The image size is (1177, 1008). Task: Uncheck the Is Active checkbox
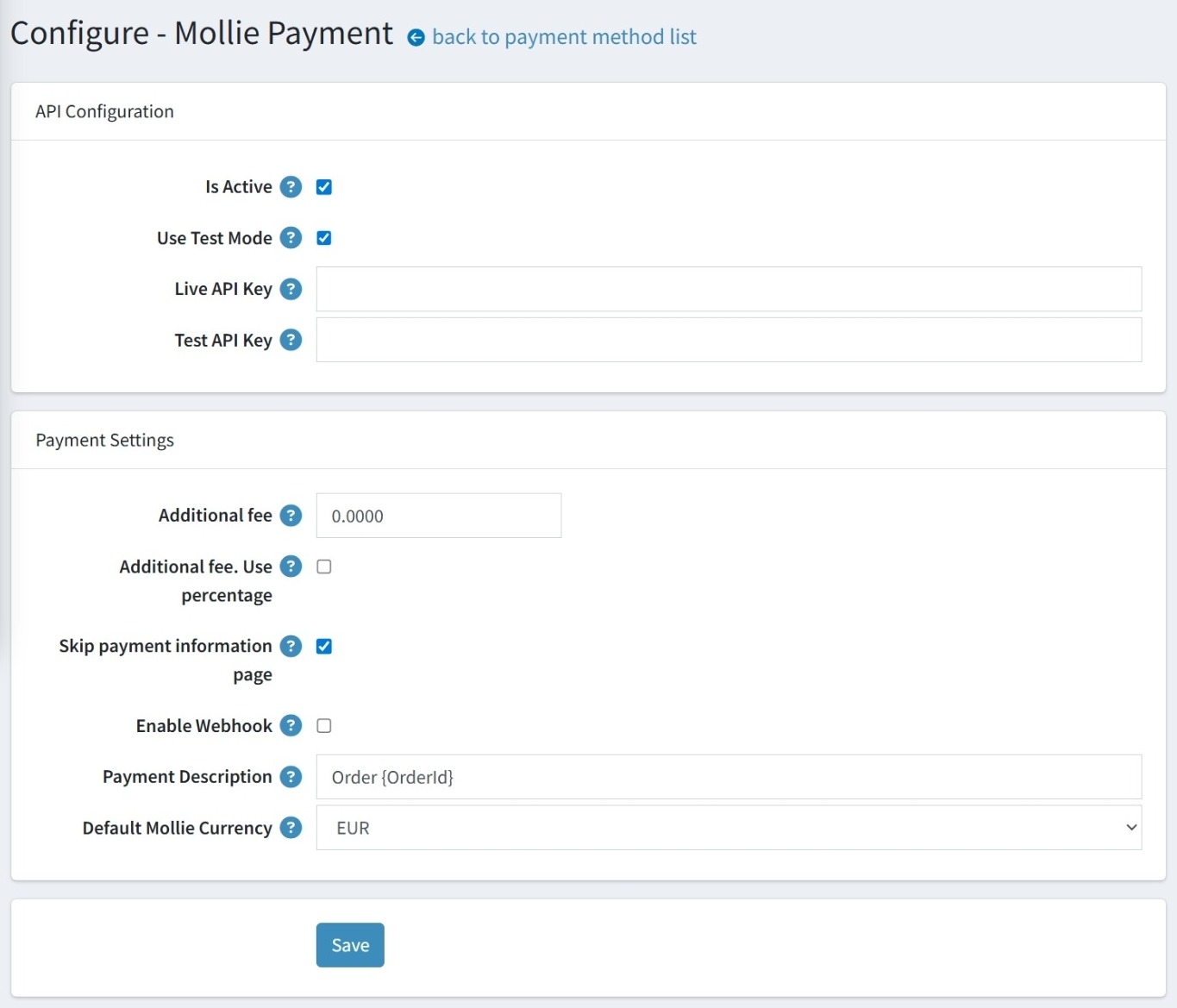tap(324, 187)
